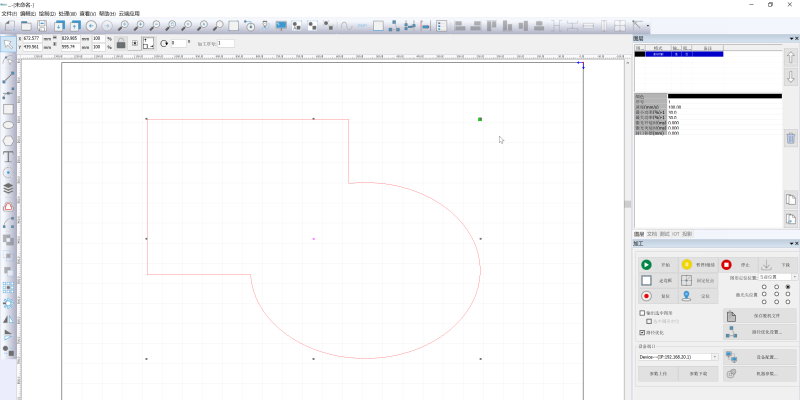
Task: Click the Save floppy disk icon
Action: [42, 26]
